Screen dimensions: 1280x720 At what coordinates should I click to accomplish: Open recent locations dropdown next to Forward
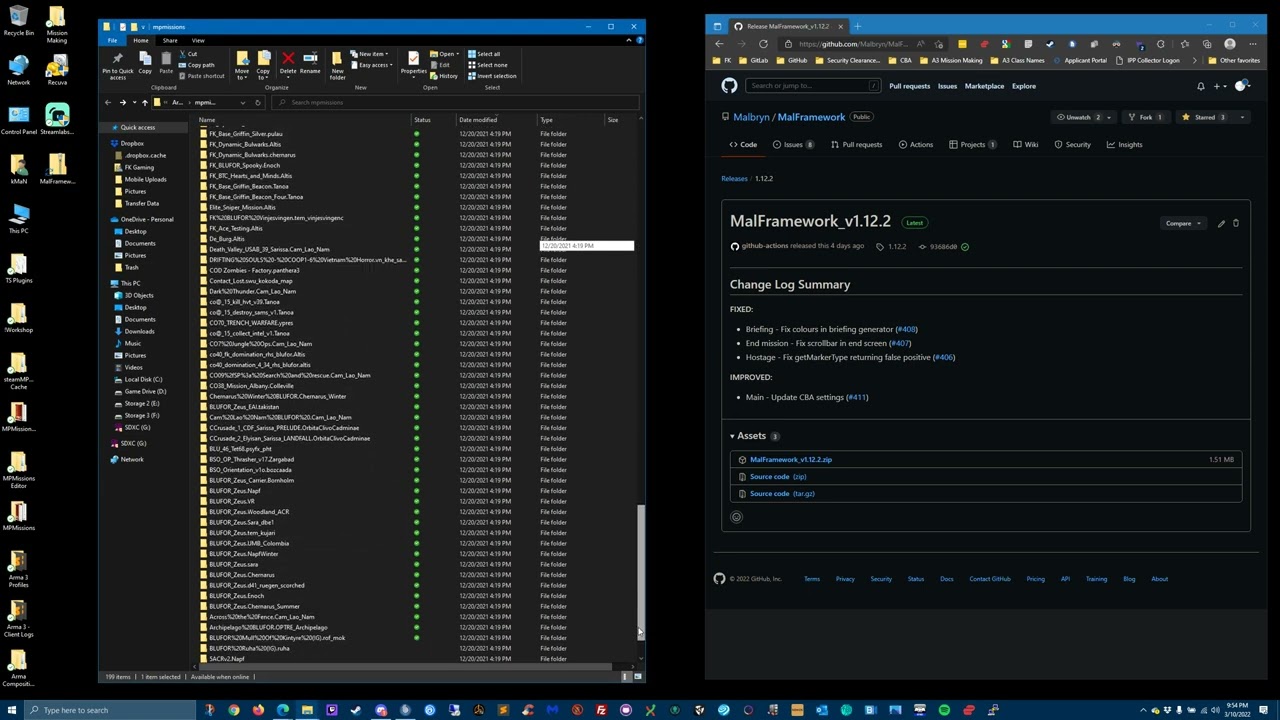pos(133,102)
